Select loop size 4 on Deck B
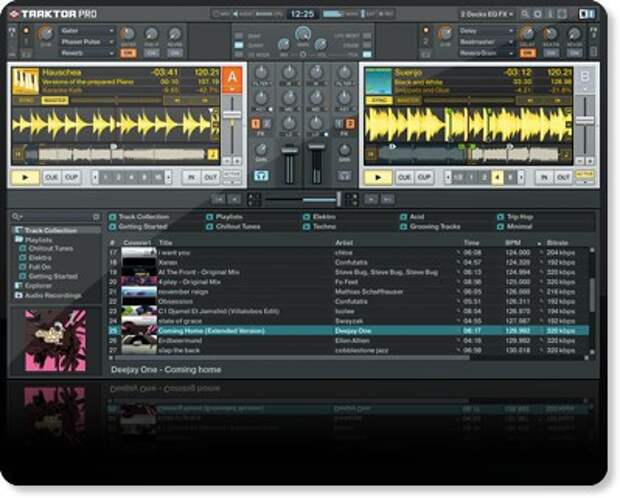 pos(497,177)
